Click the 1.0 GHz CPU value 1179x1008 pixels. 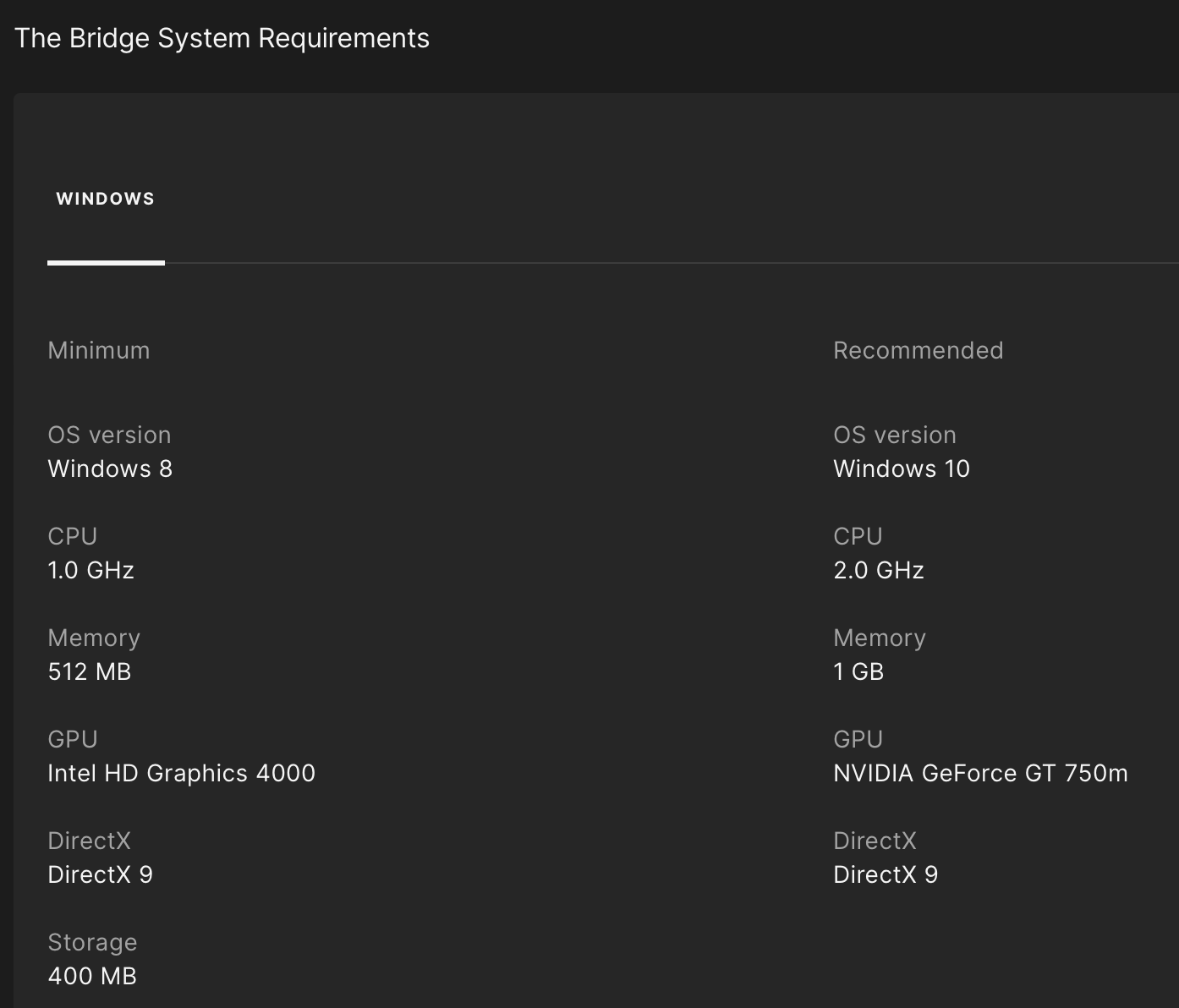pyautogui.click(x=90, y=570)
